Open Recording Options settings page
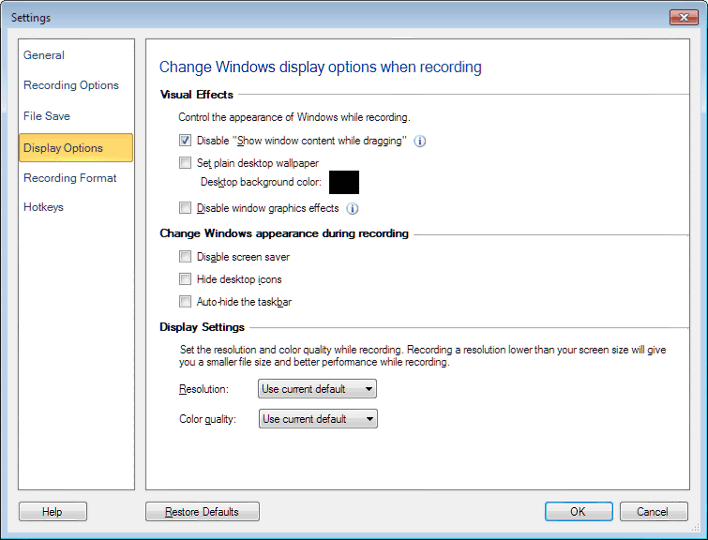 coord(71,85)
